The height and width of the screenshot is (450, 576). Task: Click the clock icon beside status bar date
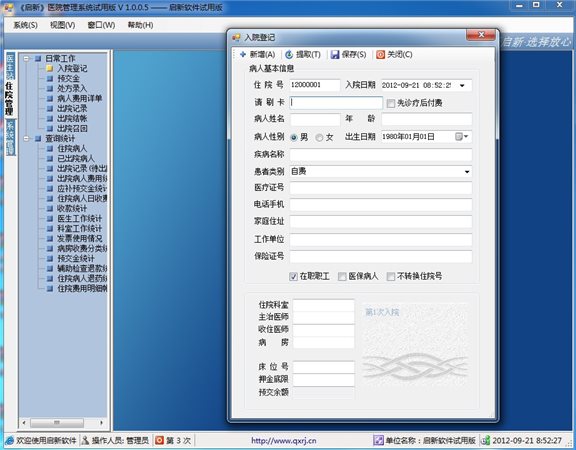486,440
